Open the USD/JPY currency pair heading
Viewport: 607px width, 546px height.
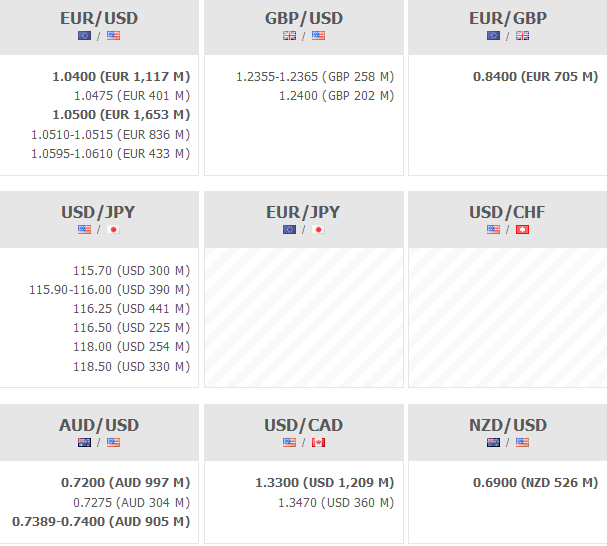[99, 211]
